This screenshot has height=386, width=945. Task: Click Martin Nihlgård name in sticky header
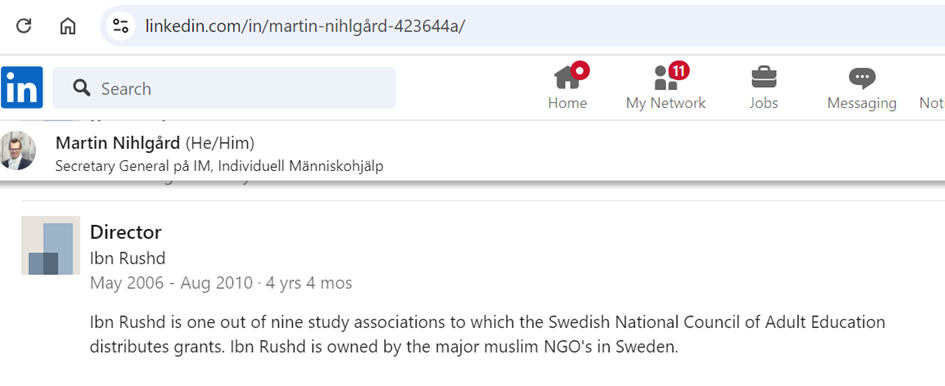pos(118,144)
